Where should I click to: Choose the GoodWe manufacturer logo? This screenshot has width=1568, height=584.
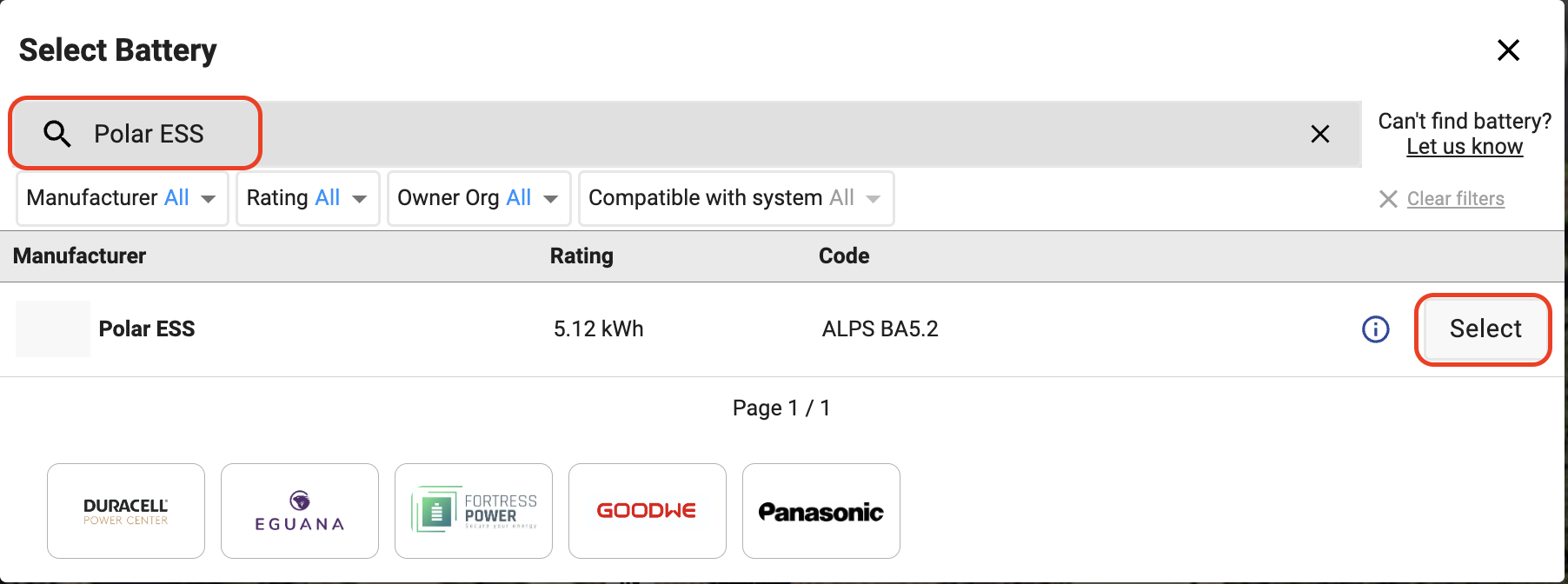point(648,511)
